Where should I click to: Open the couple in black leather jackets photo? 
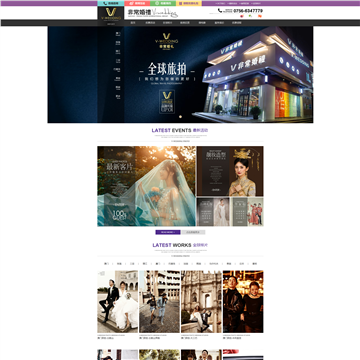[x=243, y=301]
